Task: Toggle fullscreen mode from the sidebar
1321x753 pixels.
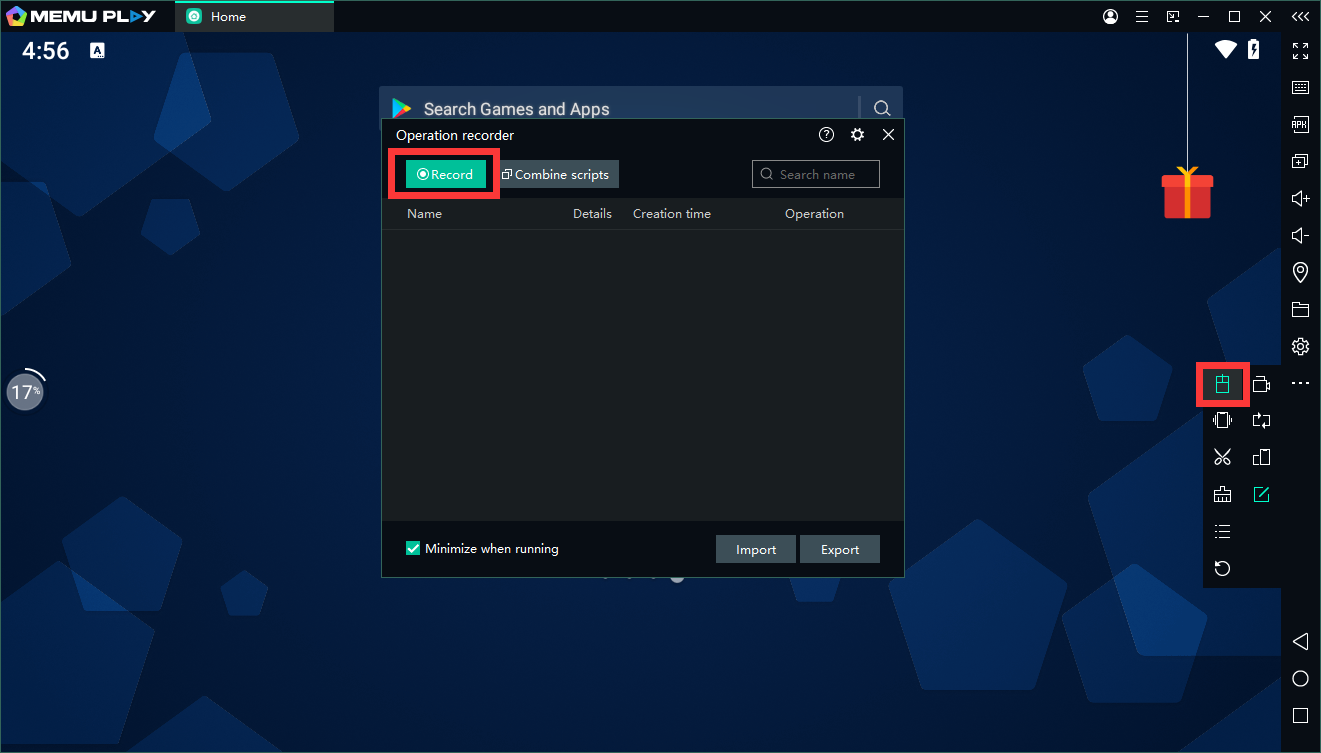Action: click(x=1300, y=51)
